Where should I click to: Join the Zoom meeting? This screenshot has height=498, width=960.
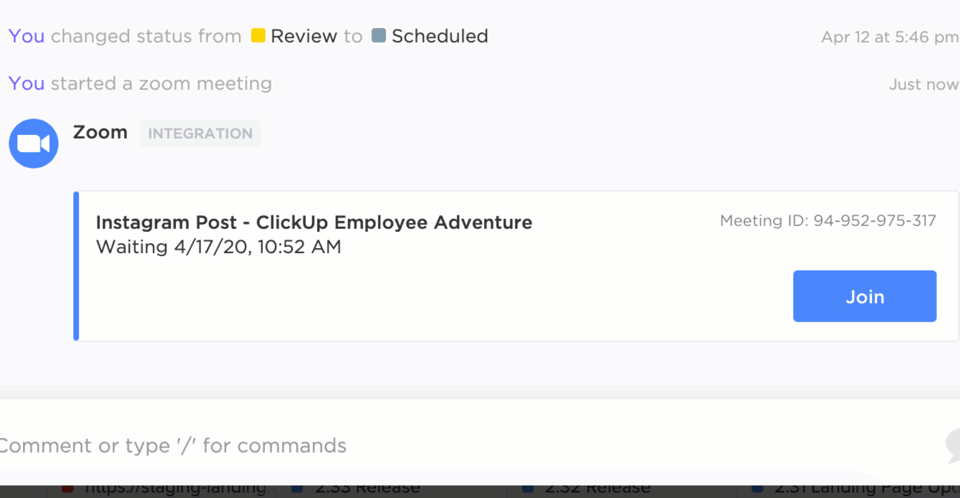[864, 296]
